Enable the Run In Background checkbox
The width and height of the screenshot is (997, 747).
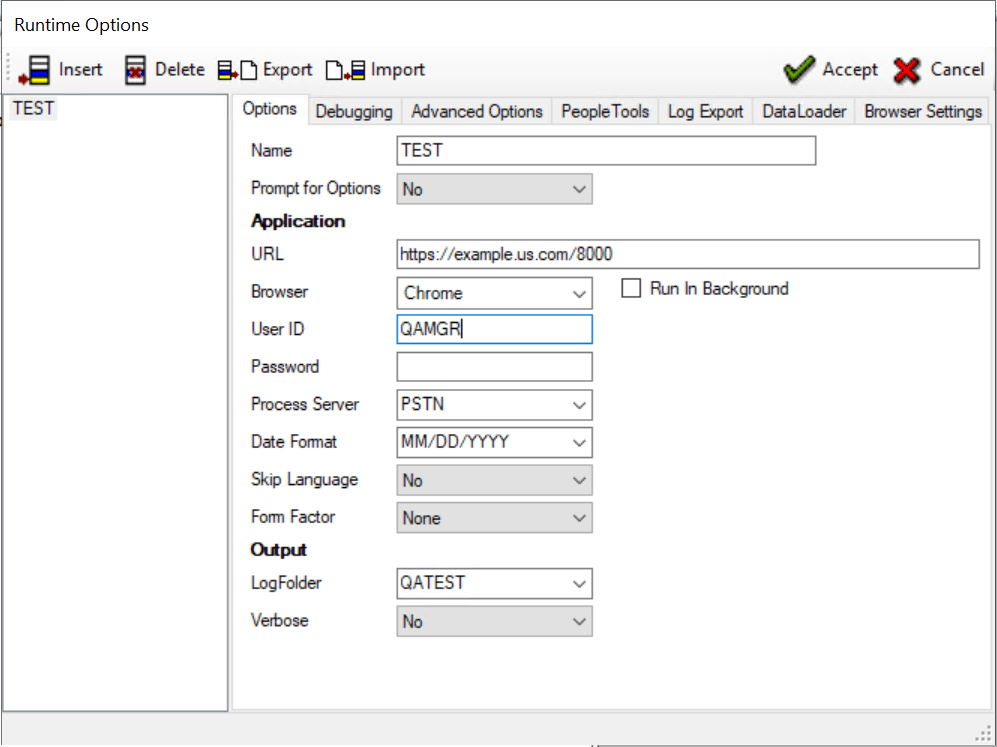(631, 288)
